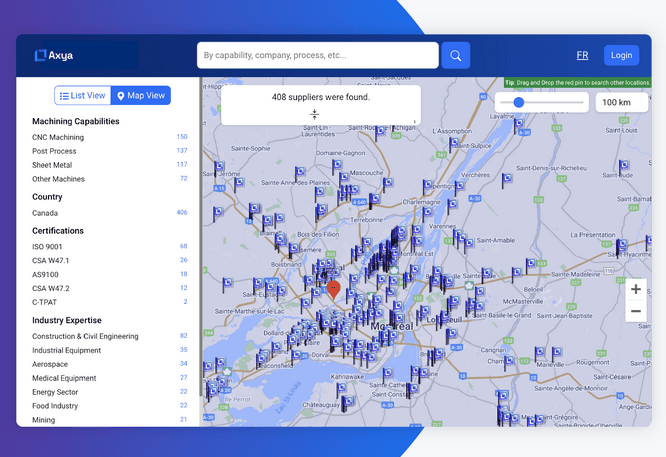The image size is (666, 457).
Task: Filter by ISO 9001 certification
Action: tap(110, 246)
